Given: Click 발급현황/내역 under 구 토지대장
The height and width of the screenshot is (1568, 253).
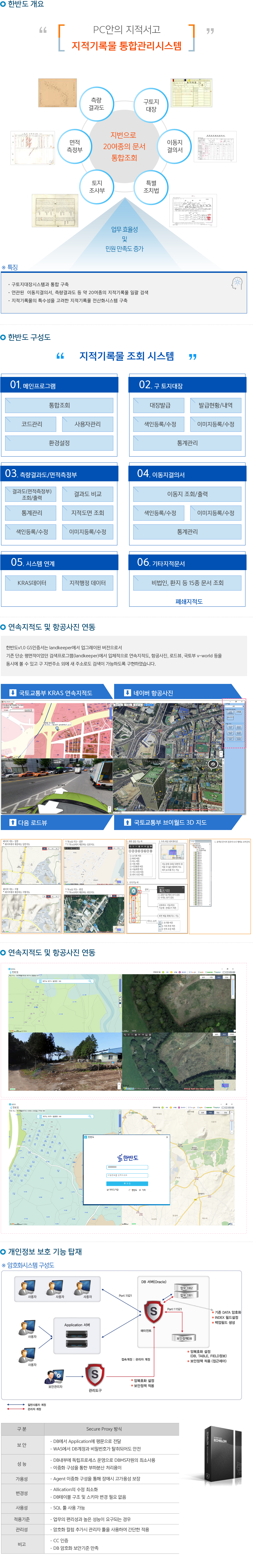Looking at the screenshot, I should (x=215, y=405).
